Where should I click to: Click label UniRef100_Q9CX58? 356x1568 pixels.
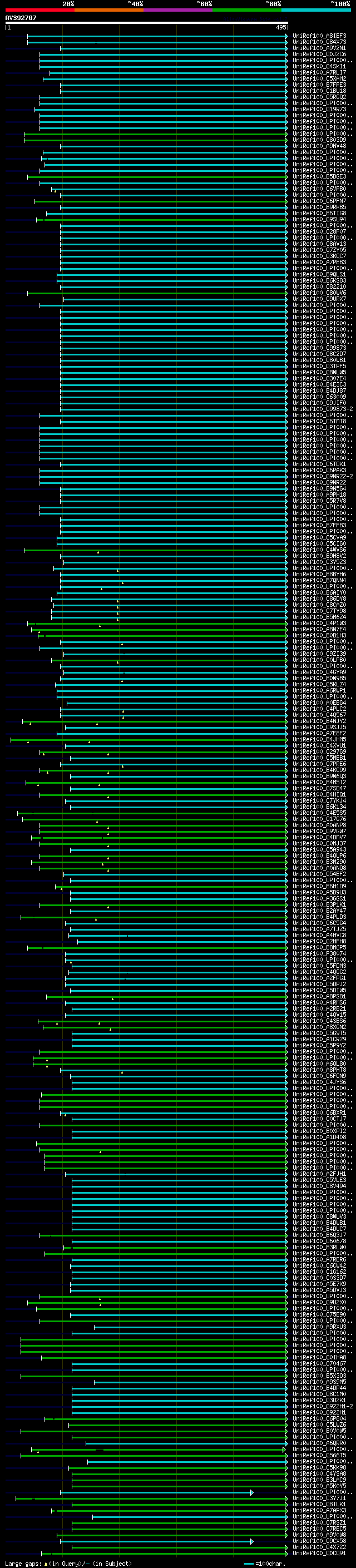click(x=319, y=1541)
